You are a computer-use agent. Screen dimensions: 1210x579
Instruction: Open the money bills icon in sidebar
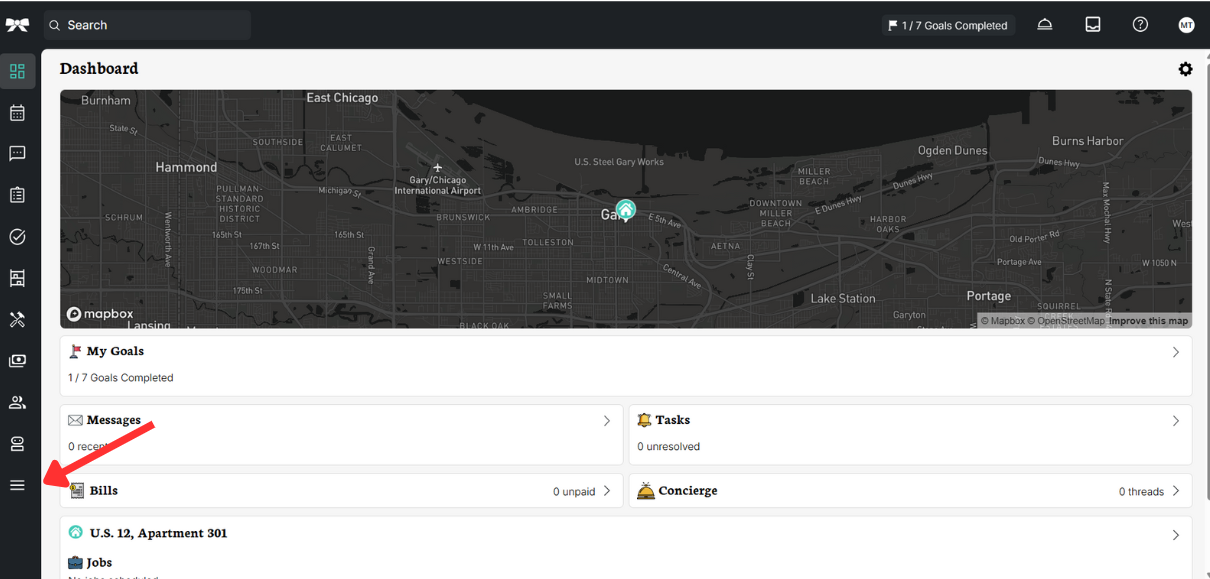coord(17,361)
